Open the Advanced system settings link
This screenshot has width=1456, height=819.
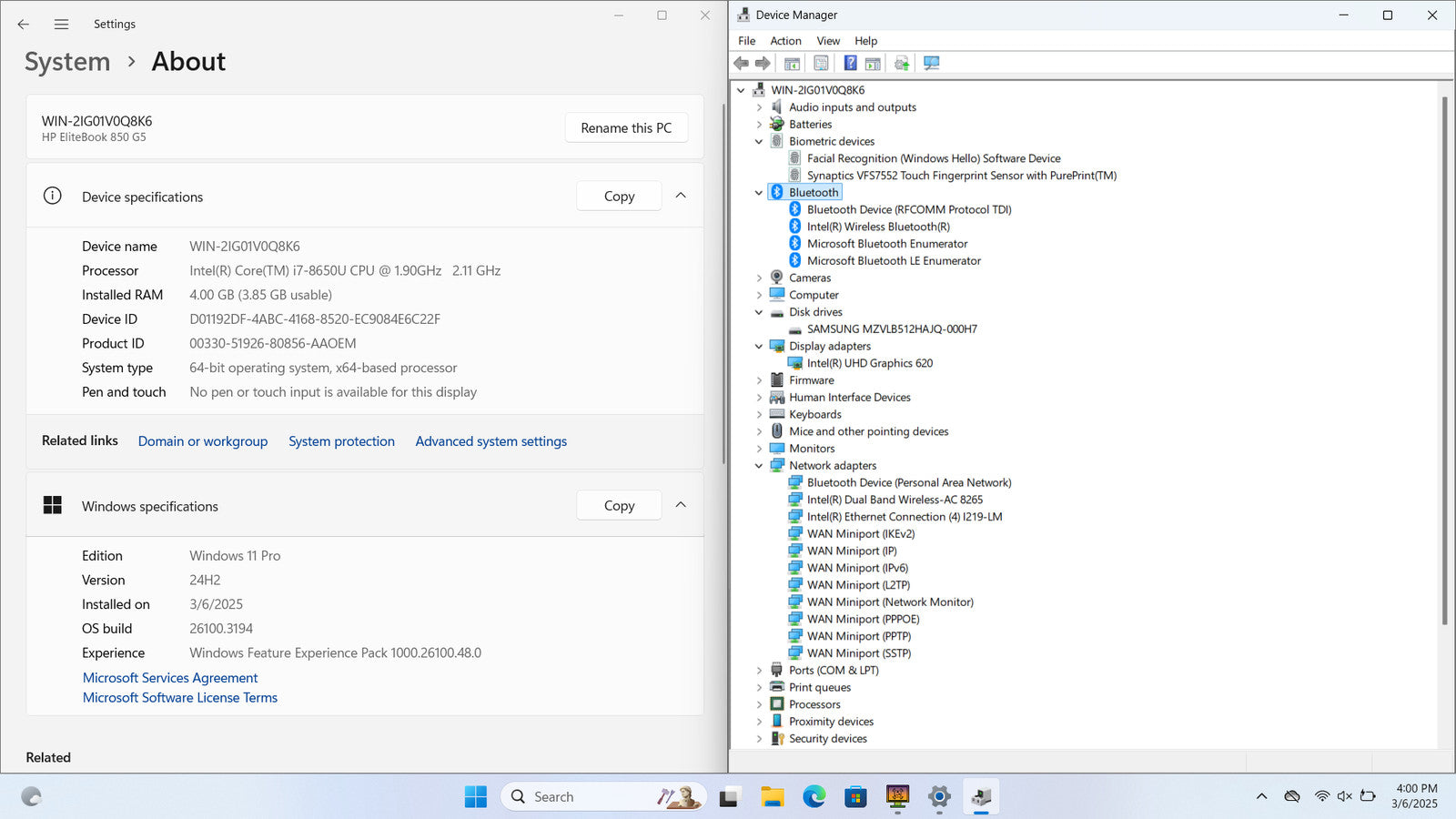(490, 441)
